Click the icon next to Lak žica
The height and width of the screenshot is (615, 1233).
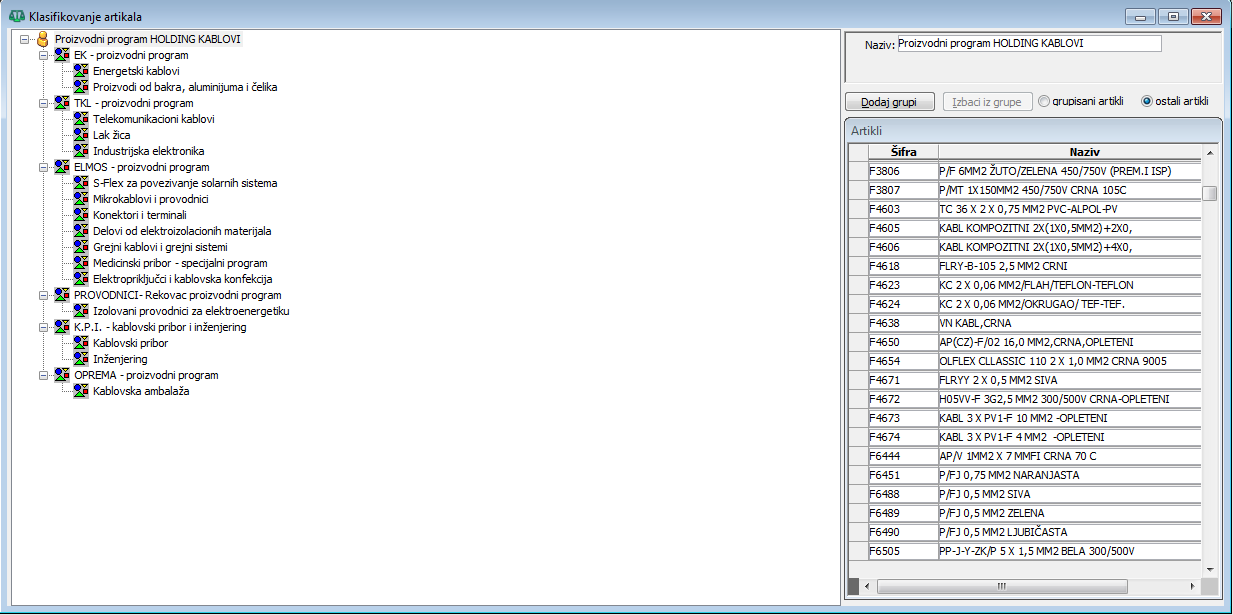(x=81, y=135)
